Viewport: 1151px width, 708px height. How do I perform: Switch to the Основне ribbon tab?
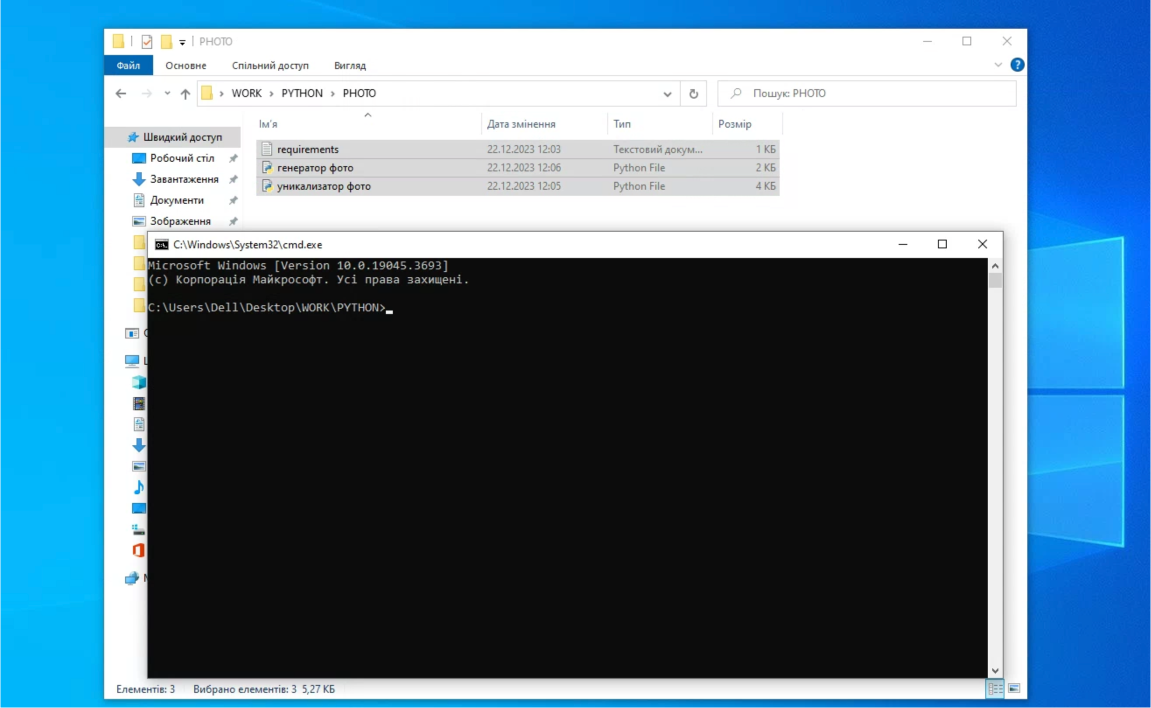coord(186,65)
